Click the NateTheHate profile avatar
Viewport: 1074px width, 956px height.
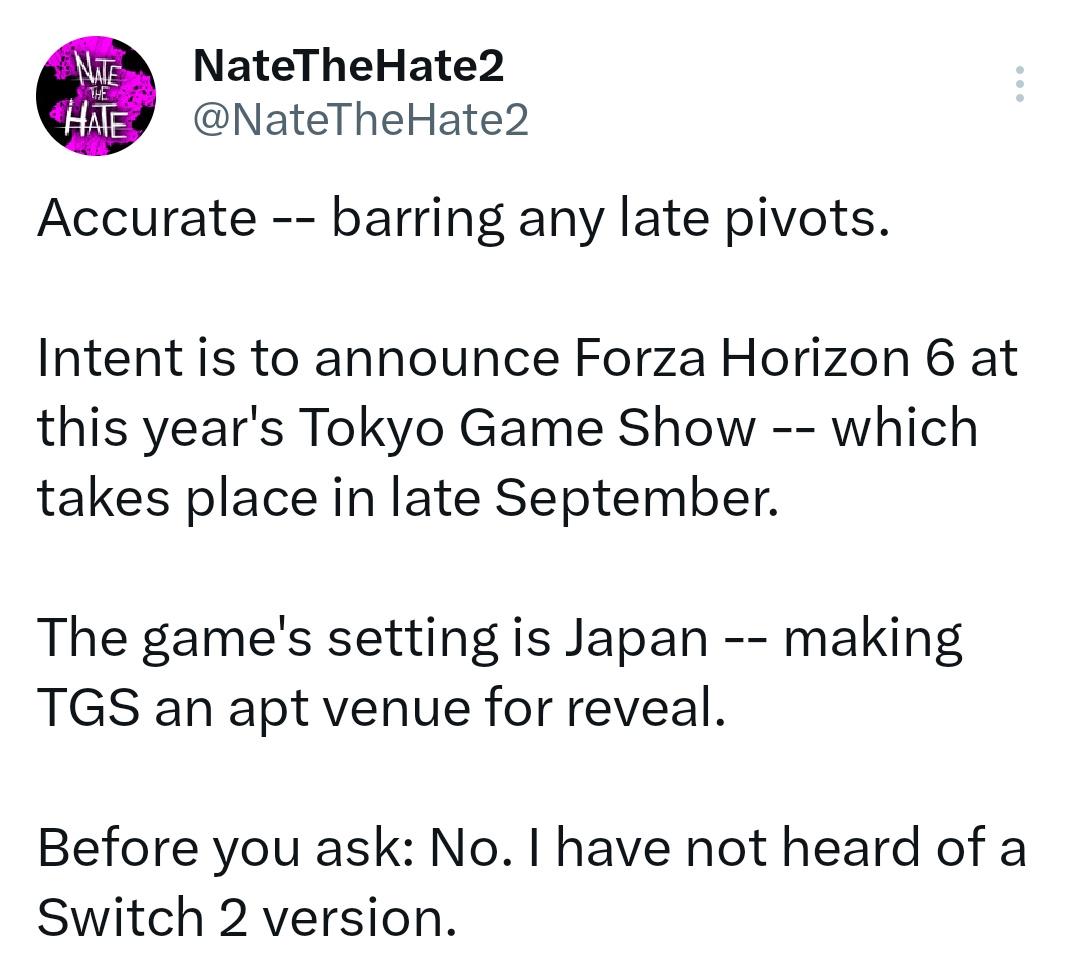tap(96, 95)
